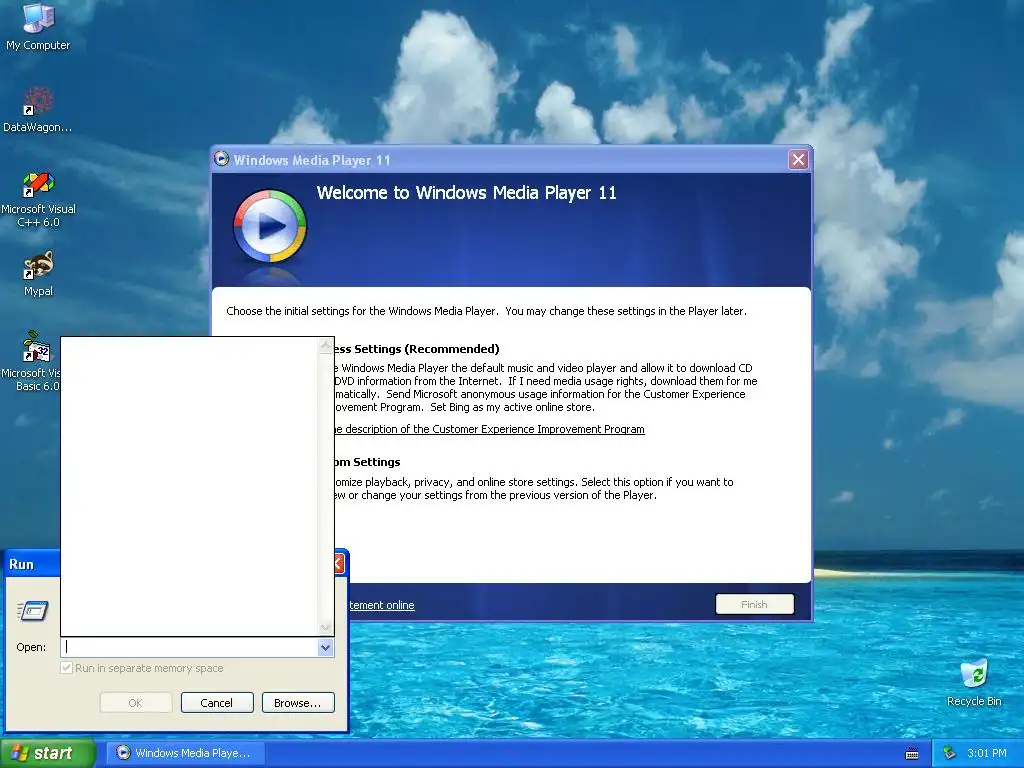Toggle Run in separate memory space checkbox

point(67,667)
